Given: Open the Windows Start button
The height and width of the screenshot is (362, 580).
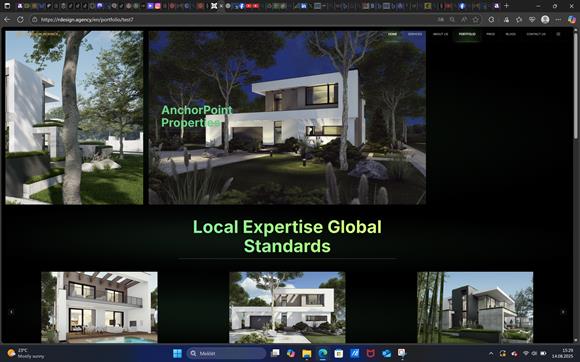Looking at the screenshot, I should [x=178, y=353].
